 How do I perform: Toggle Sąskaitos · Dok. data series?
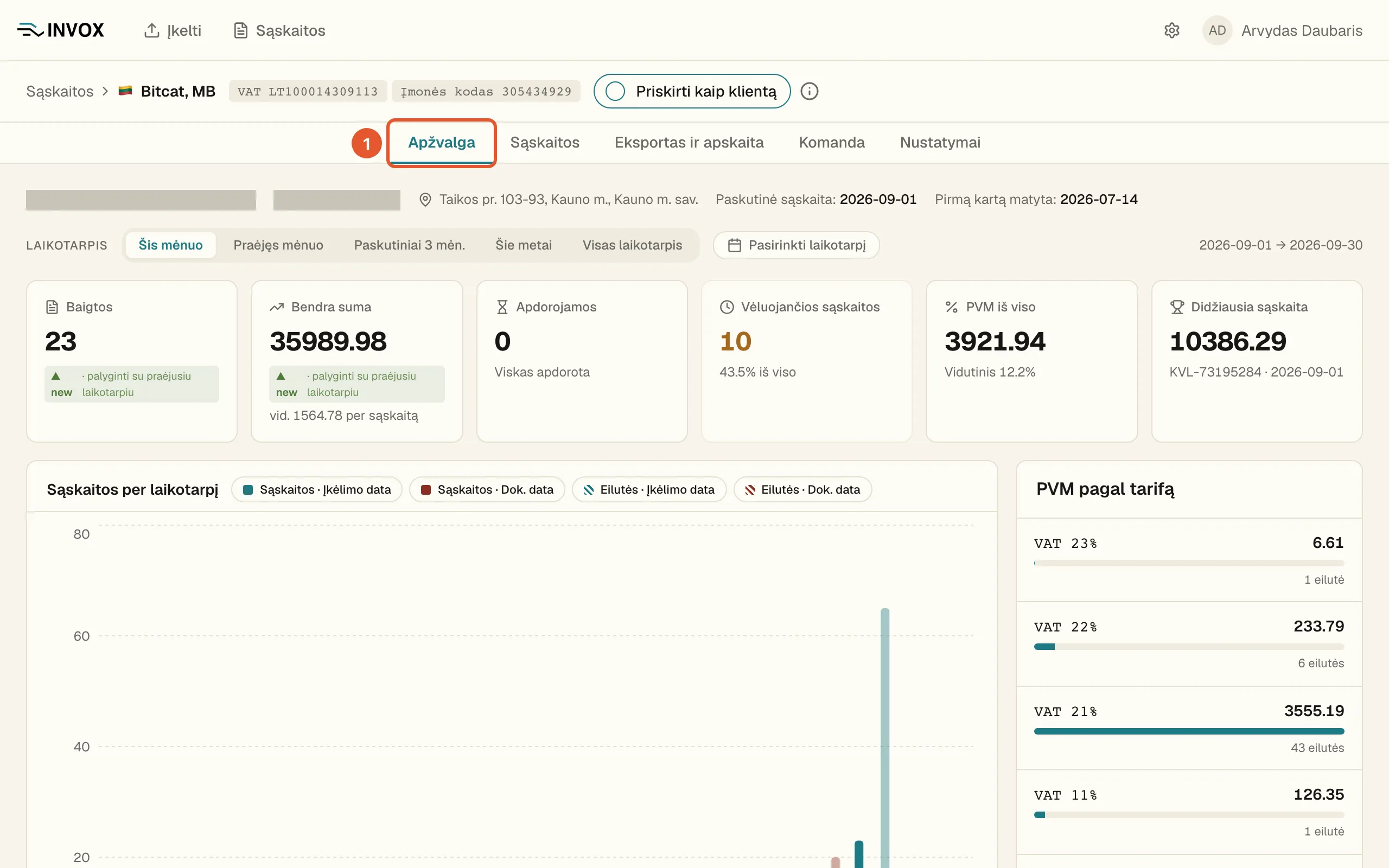click(x=487, y=490)
